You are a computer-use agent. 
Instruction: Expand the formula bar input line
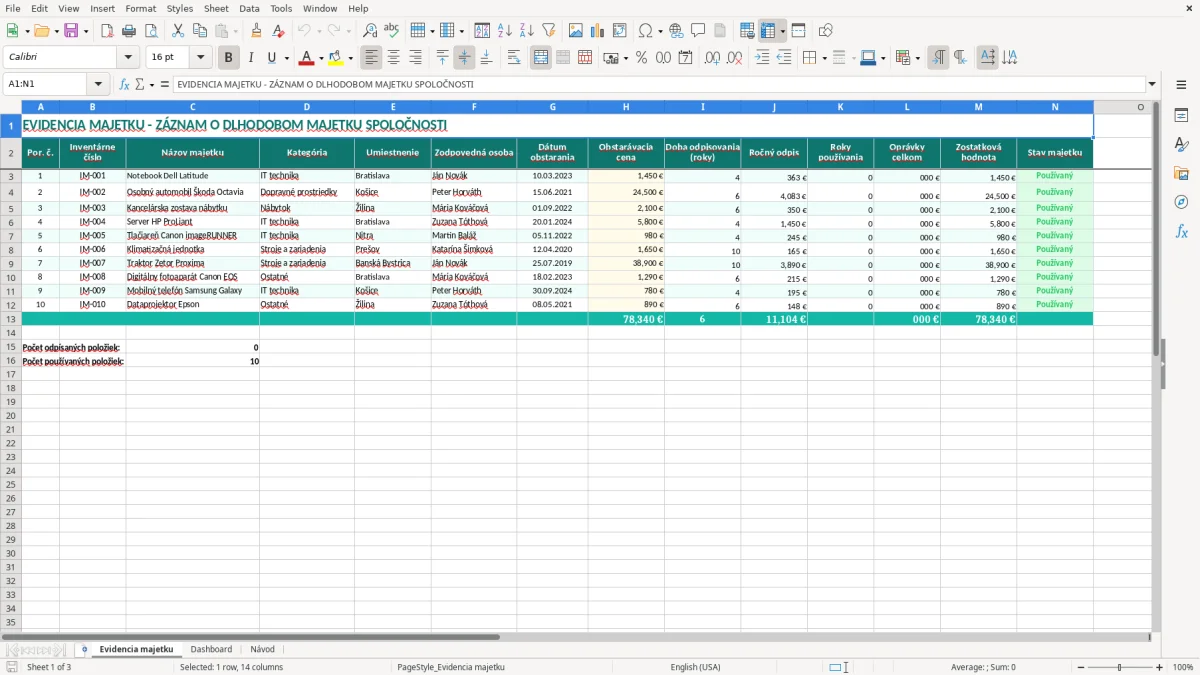click(x=1152, y=84)
